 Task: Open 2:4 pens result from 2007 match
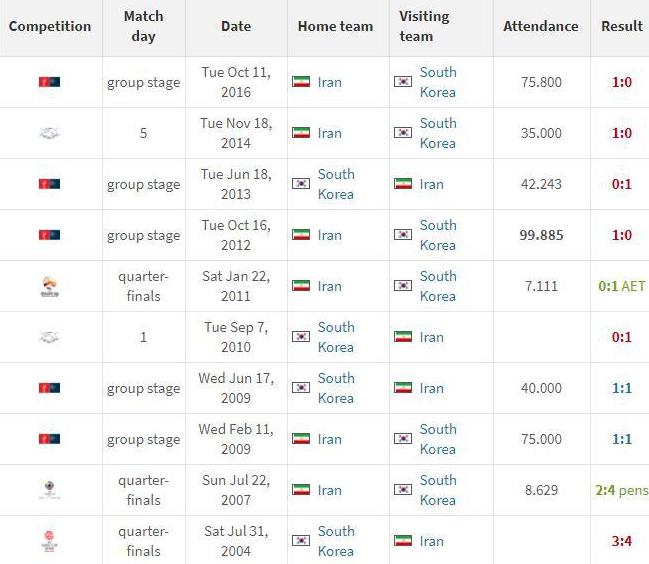click(622, 490)
